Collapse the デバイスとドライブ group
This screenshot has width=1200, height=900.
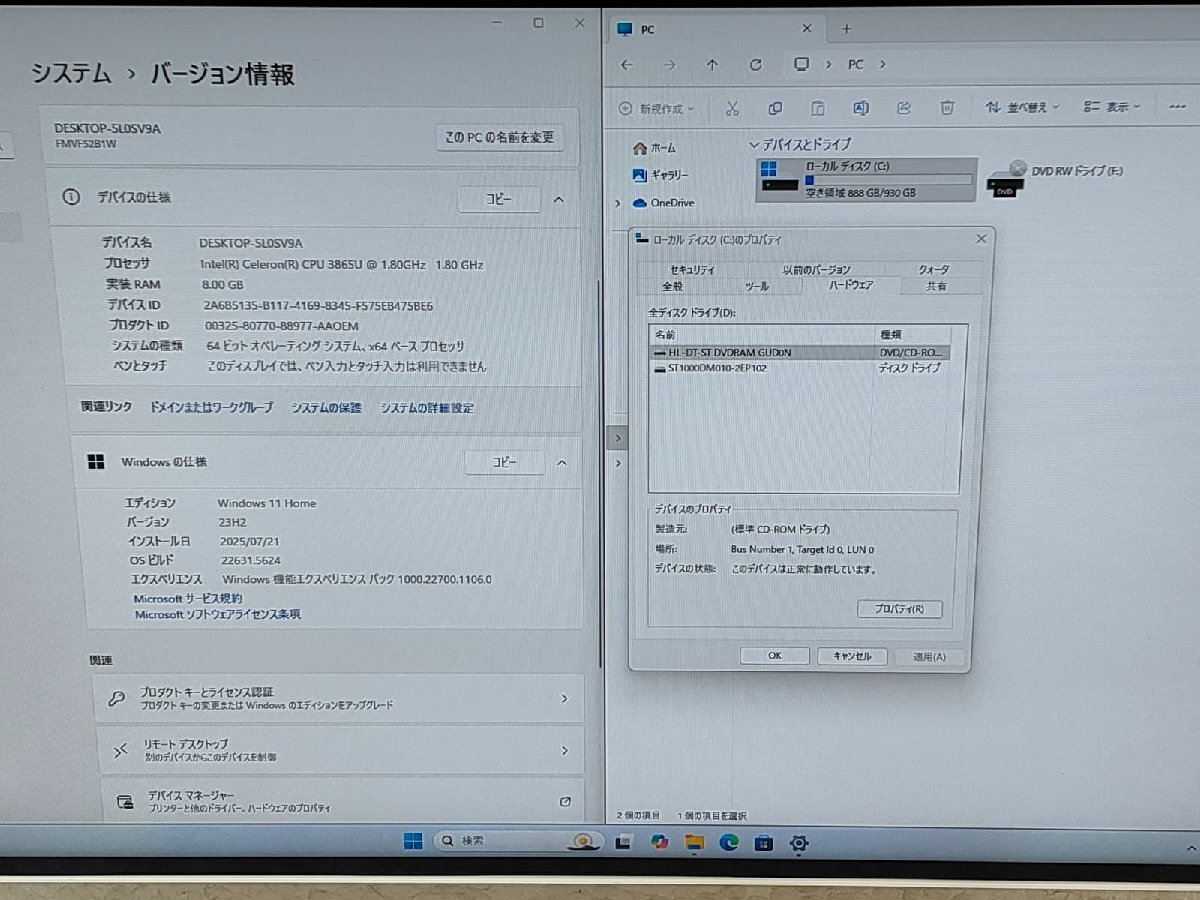pyautogui.click(x=755, y=144)
